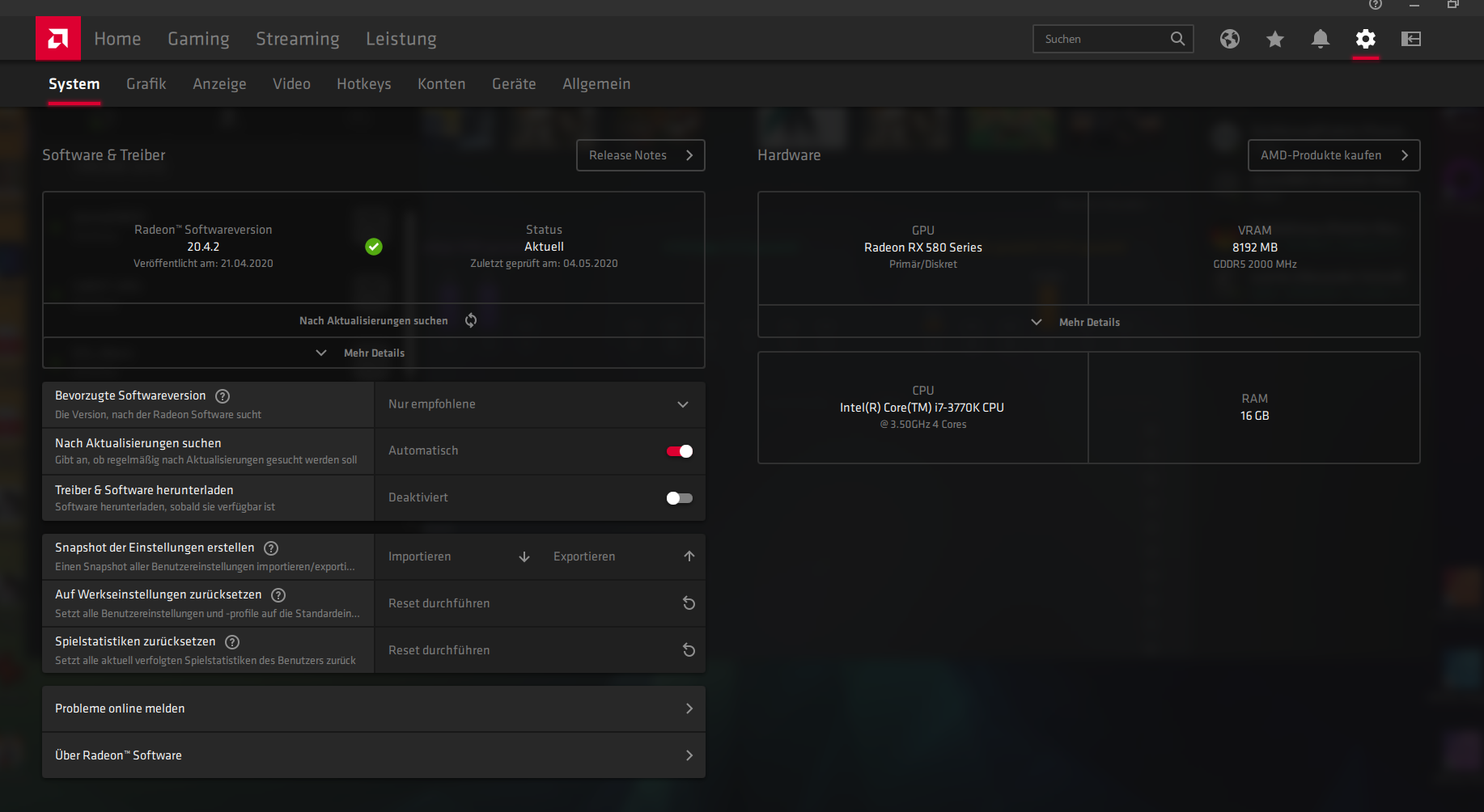Switch to Gaming tab
This screenshot has width=1484, height=812.
pyautogui.click(x=198, y=39)
